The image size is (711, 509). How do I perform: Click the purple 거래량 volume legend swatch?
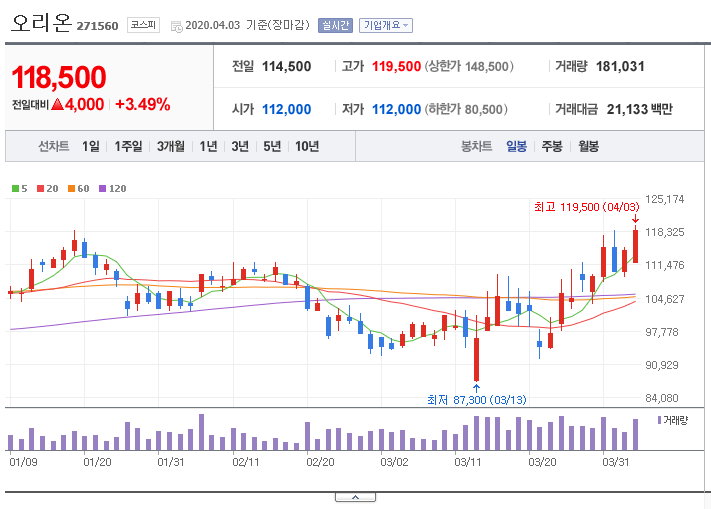(659, 420)
